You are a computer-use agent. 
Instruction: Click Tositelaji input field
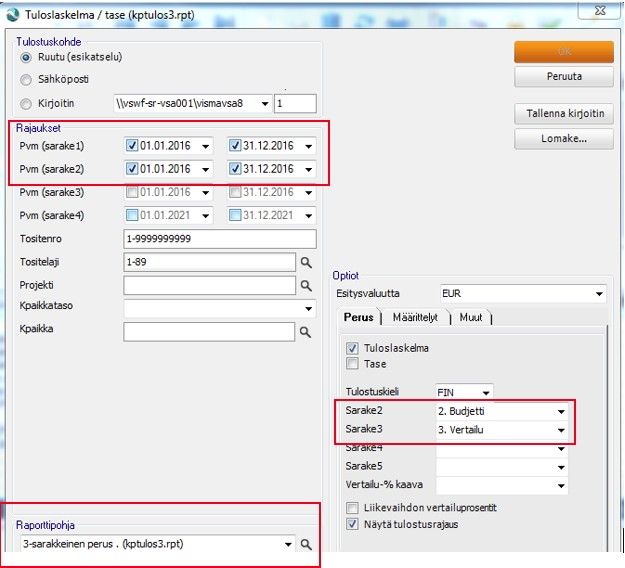coord(210,262)
